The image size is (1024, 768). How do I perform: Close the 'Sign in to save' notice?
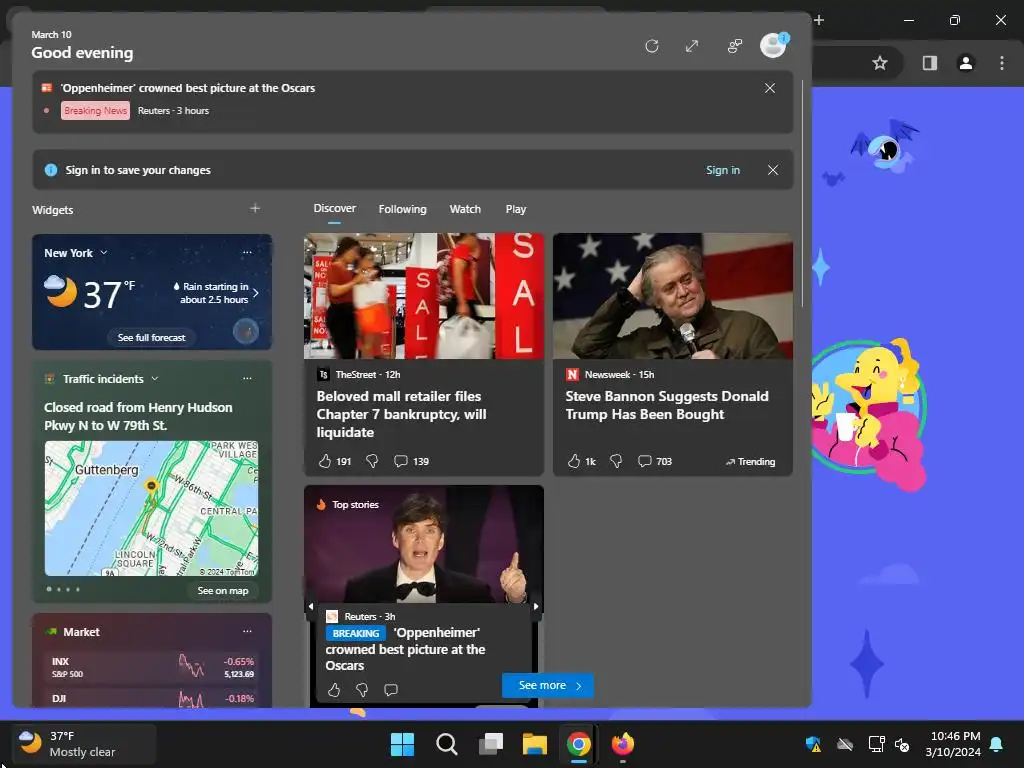pyautogui.click(x=773, y=170)
